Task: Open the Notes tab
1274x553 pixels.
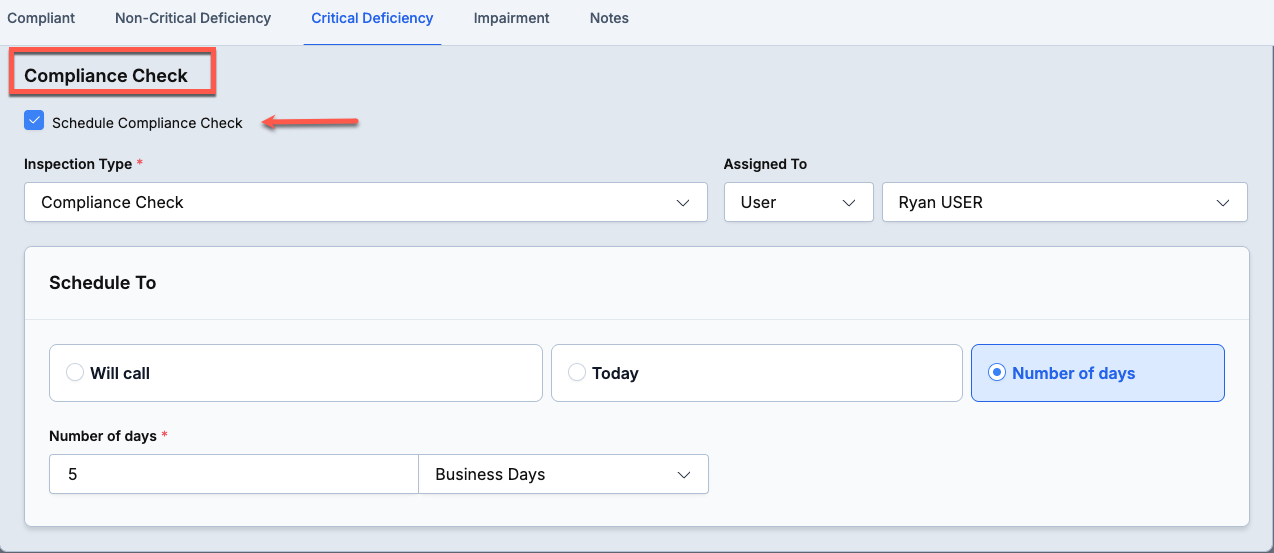Action: pyautogui.click(x=609, y=18)
